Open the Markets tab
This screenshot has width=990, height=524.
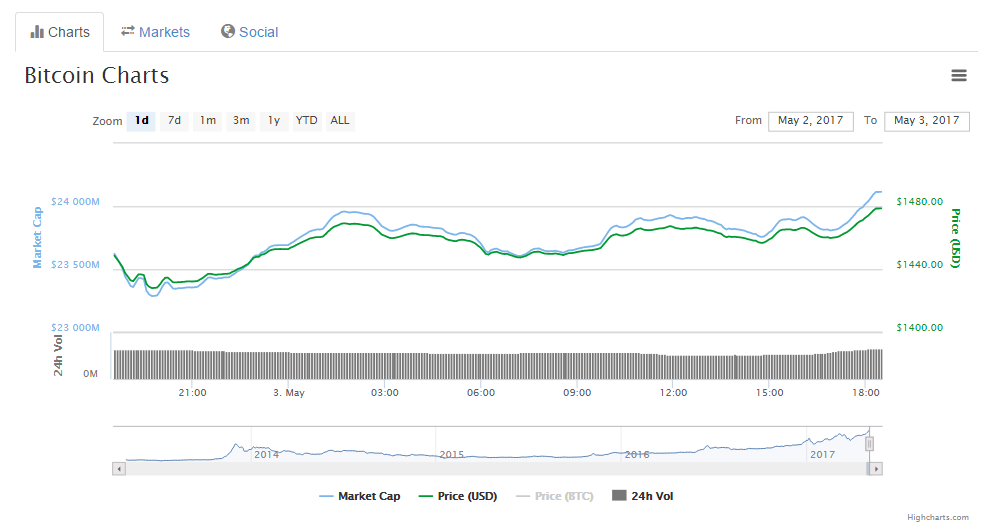(155, 32)
